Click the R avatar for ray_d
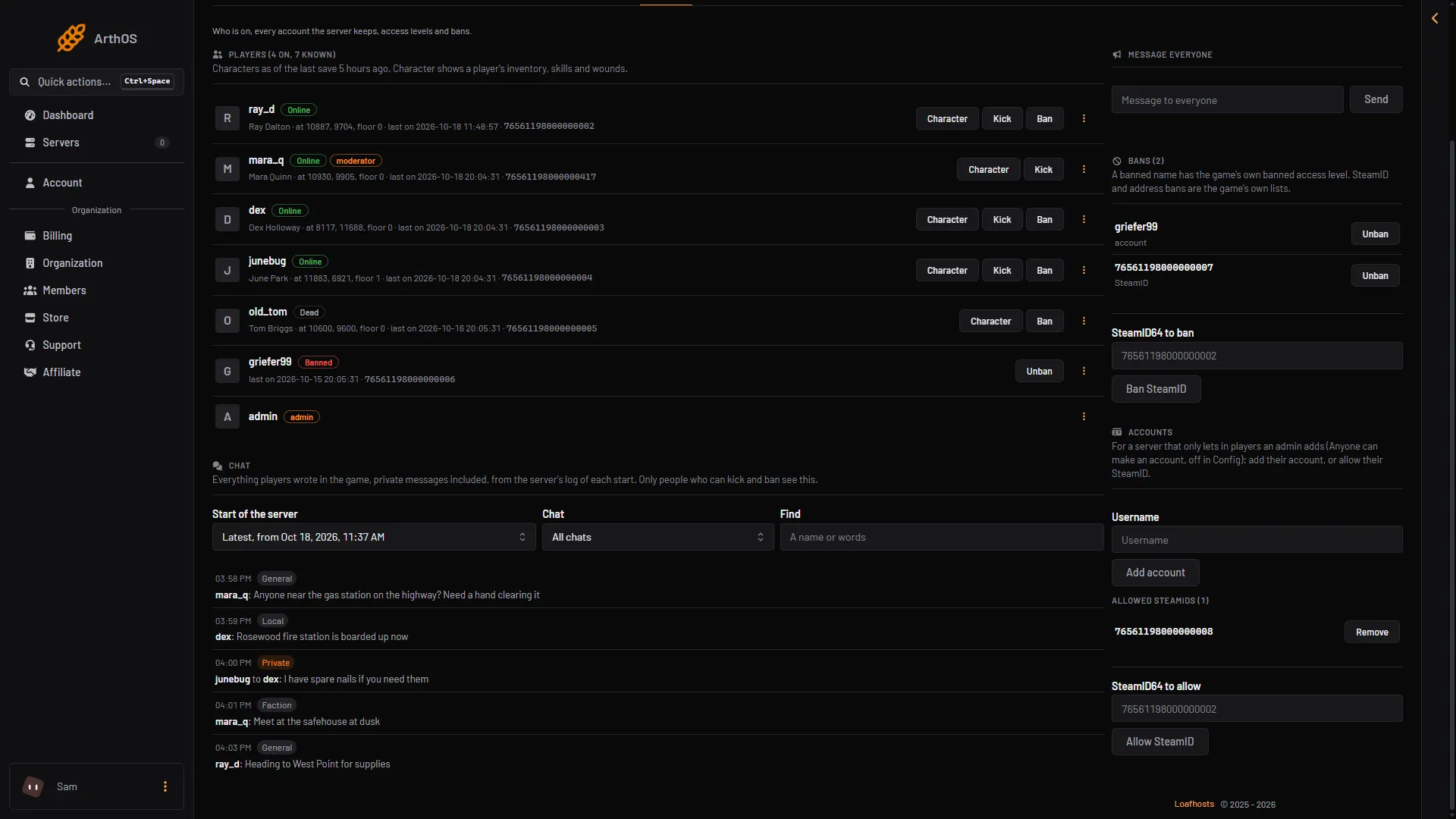Viewport: 1456px width, 819px height. (x=227, y=118)
